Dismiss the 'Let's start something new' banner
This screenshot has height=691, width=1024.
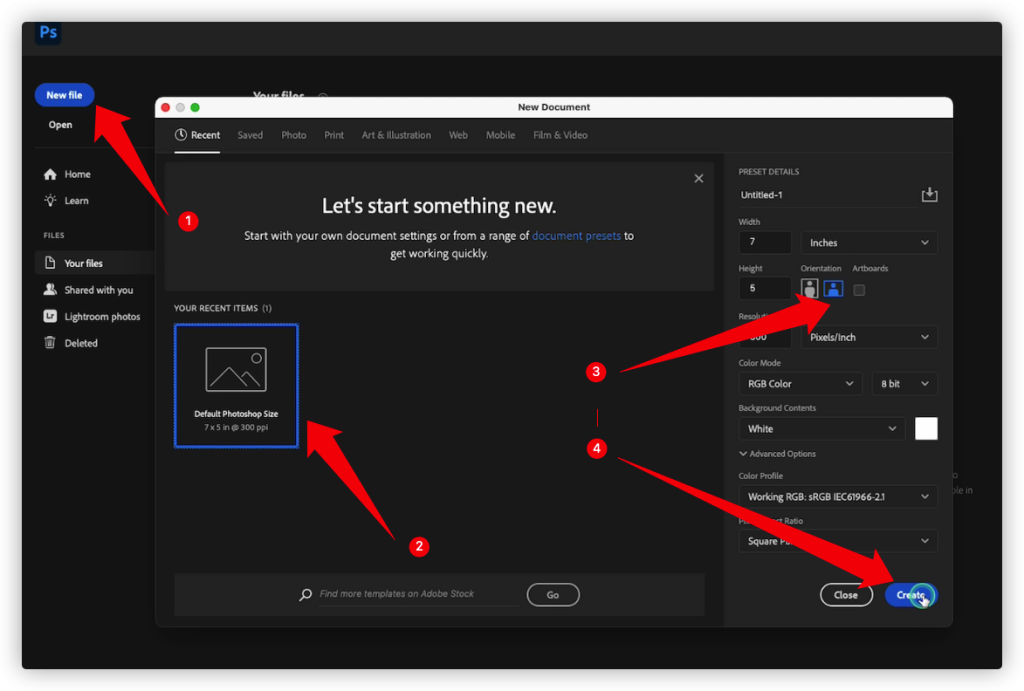(x=698, y=178)
